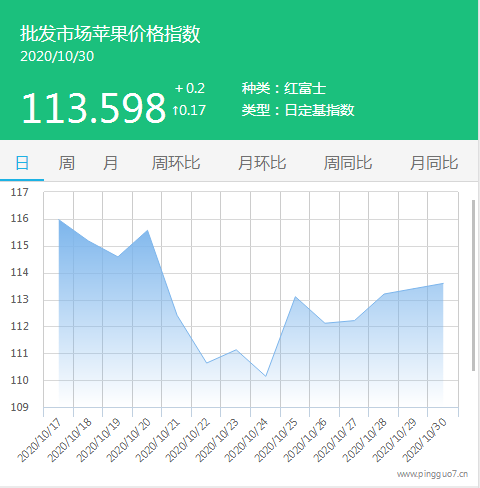Click the 2020/10/22 x-axis date label
480x488 pixels.
click(x=188, y=440)
